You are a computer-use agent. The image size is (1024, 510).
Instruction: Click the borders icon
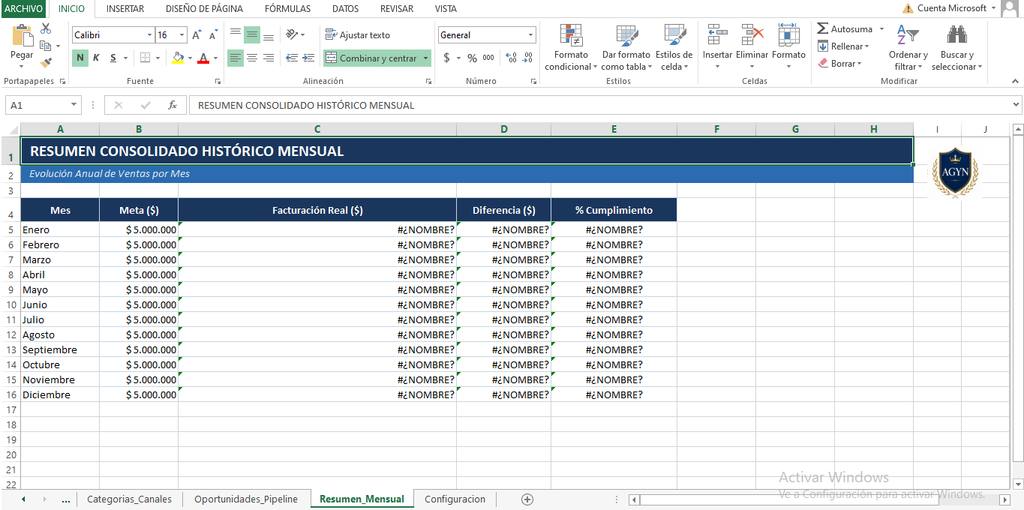point(145,58)
